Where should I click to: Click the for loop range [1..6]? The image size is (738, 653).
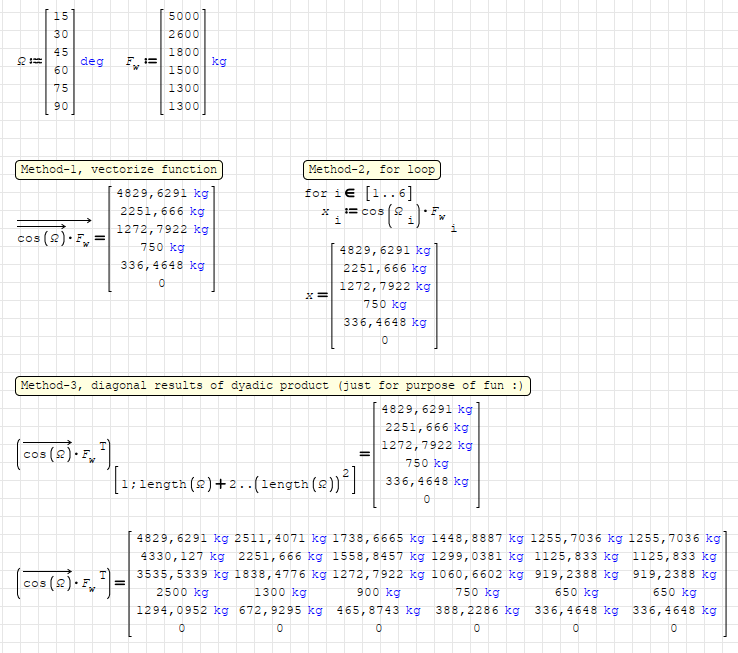387,193
